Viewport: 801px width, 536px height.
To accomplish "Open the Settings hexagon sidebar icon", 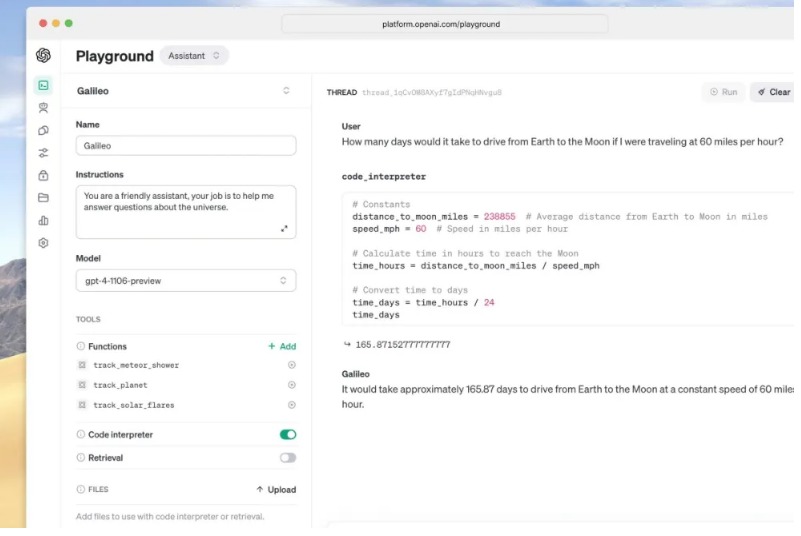I will [43, 243].
